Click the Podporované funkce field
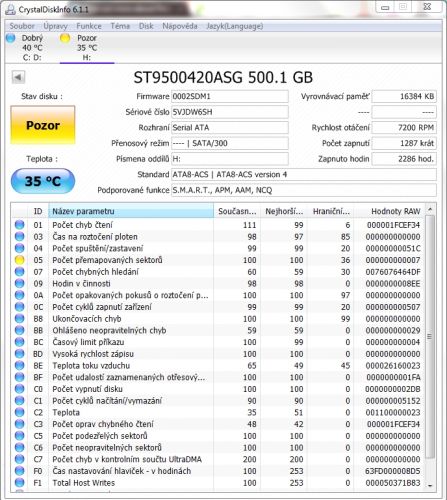Image resolution: width=447 pixels, height=500 pixels. point(304,190)
